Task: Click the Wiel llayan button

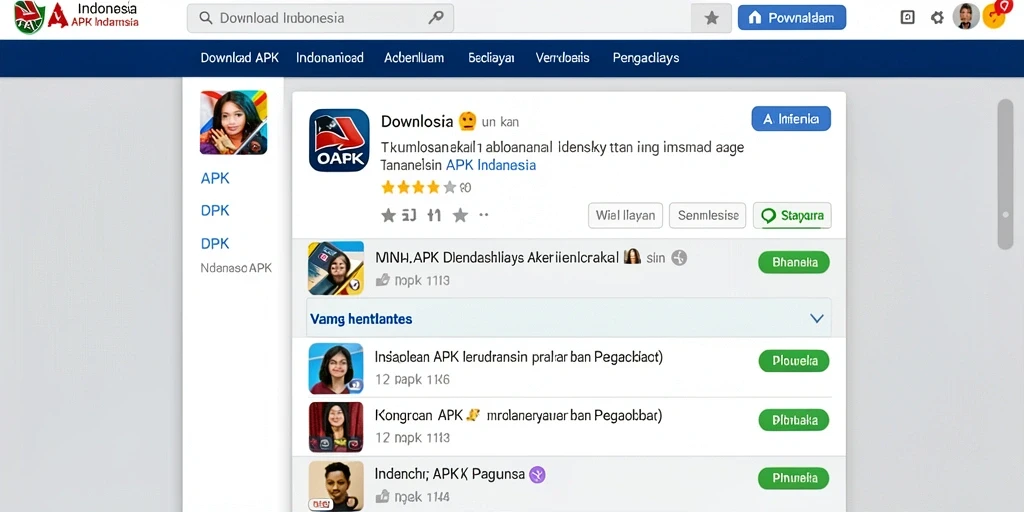Action: click(626, 216)
